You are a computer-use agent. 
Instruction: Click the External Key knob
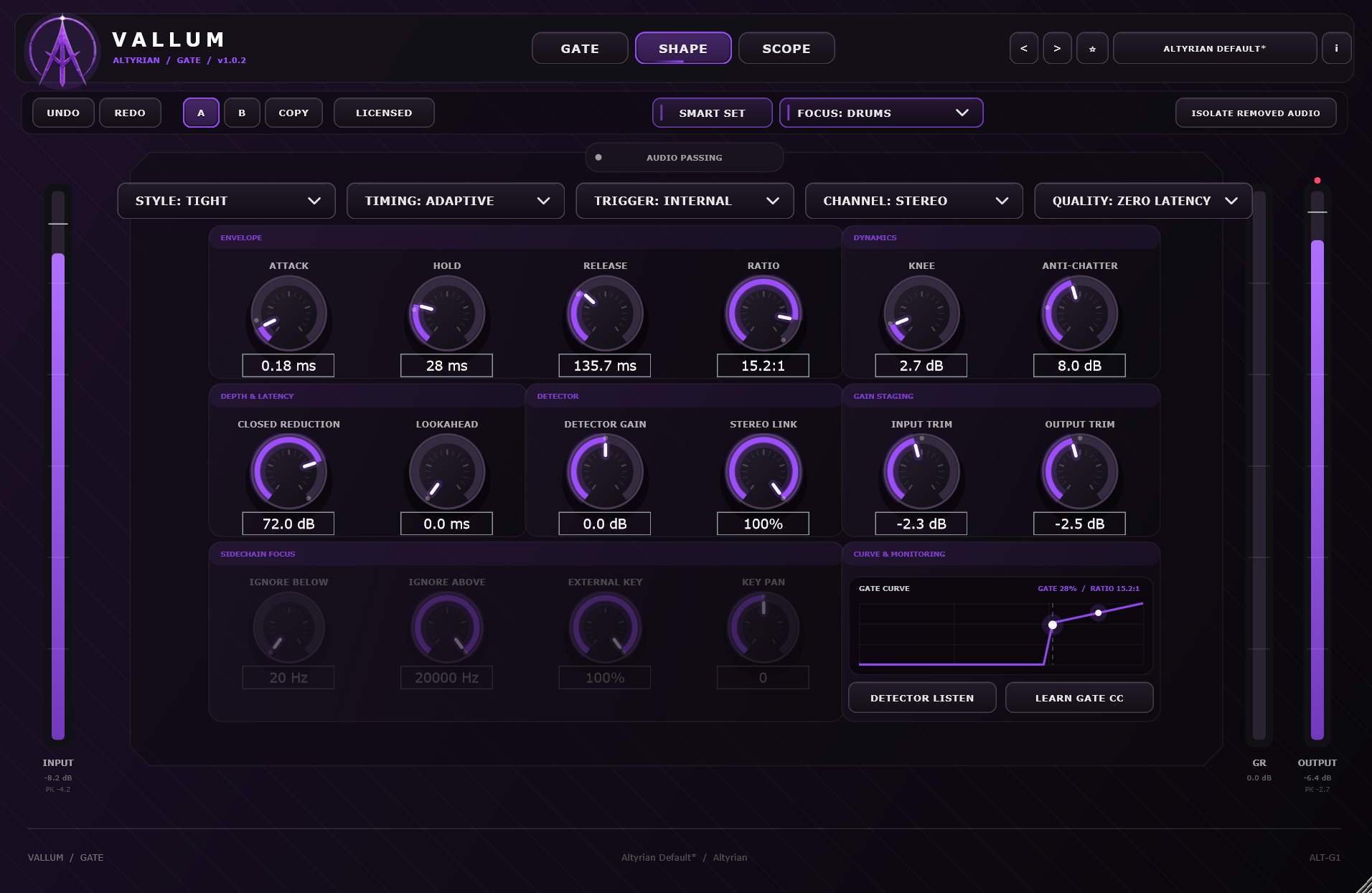[605, 628]
